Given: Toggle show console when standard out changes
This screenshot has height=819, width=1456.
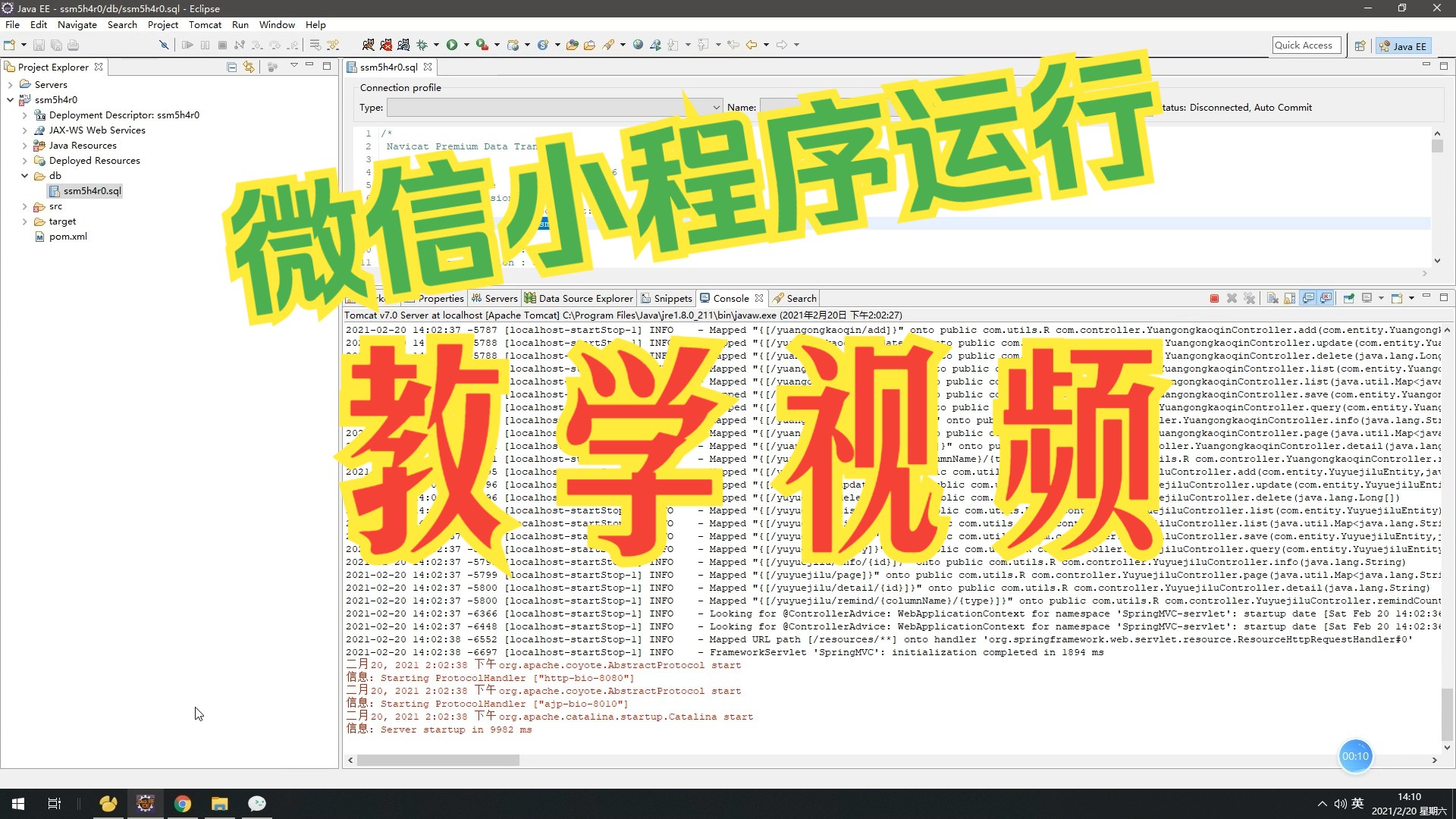Looking at the screenshot, I should click(x=1309, y=298).
